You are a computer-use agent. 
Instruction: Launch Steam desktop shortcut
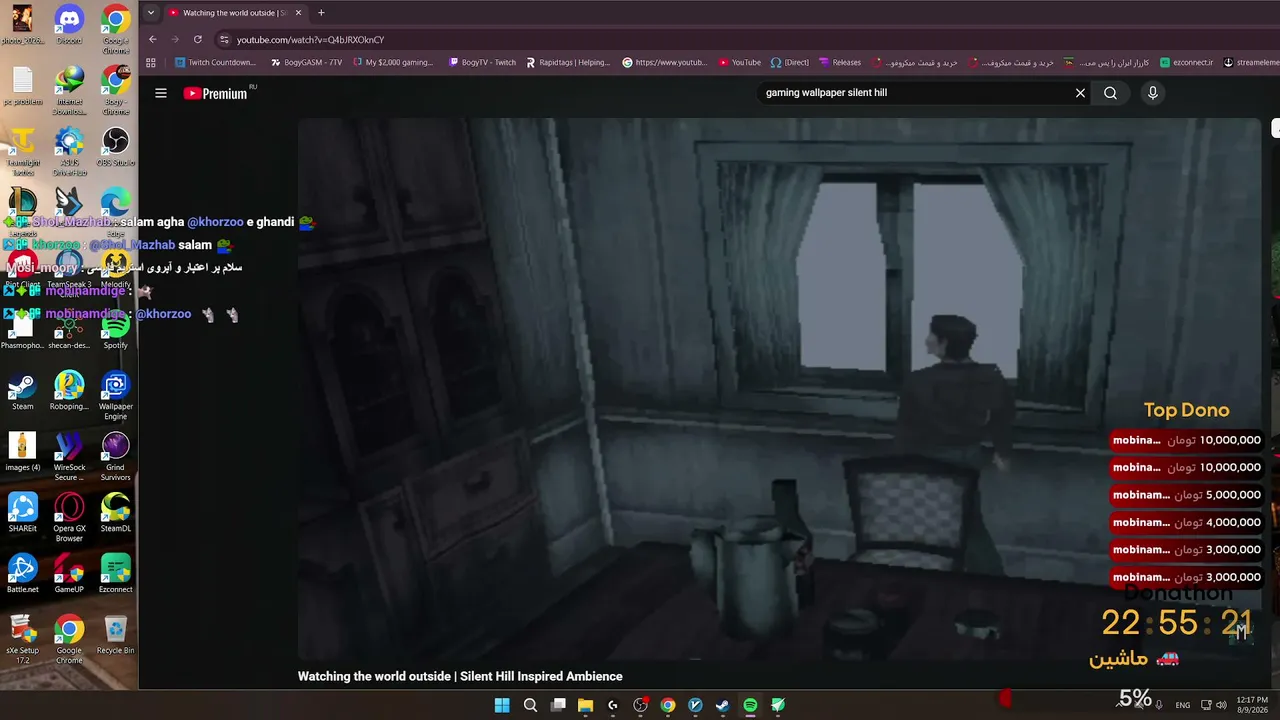[x=23, y=391]
